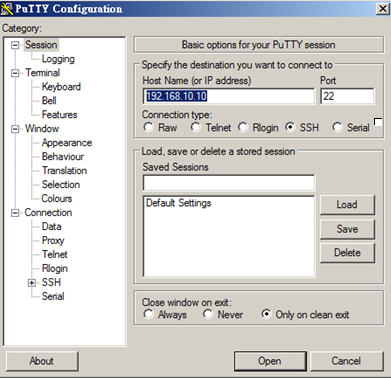Collapse the Connection category node
Image resolution: width=391 pixels, height=378 pixels.
tap(15, 213)
